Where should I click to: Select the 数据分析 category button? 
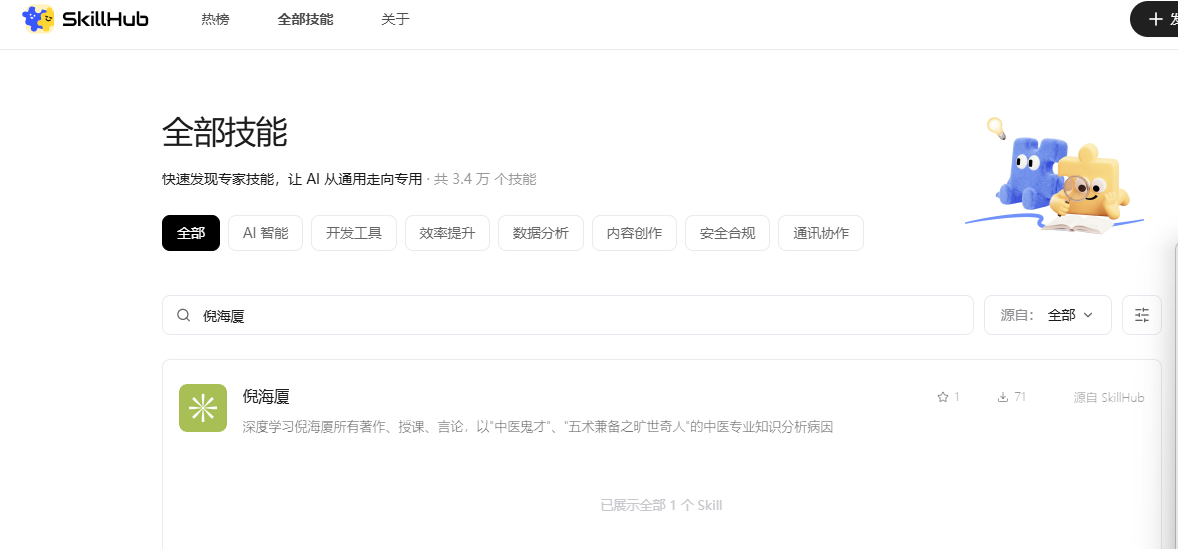[541, 233]
